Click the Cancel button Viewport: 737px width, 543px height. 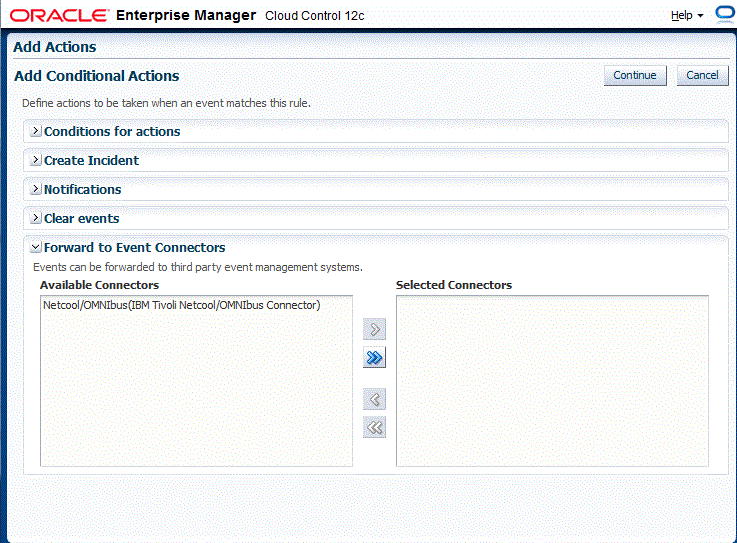[x=702, y=75]
